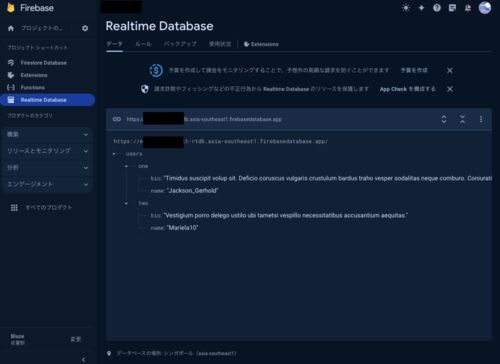The image size is (500, 364).
Task: Open Firestore Database in sidebar
Action: click(43, 63)
